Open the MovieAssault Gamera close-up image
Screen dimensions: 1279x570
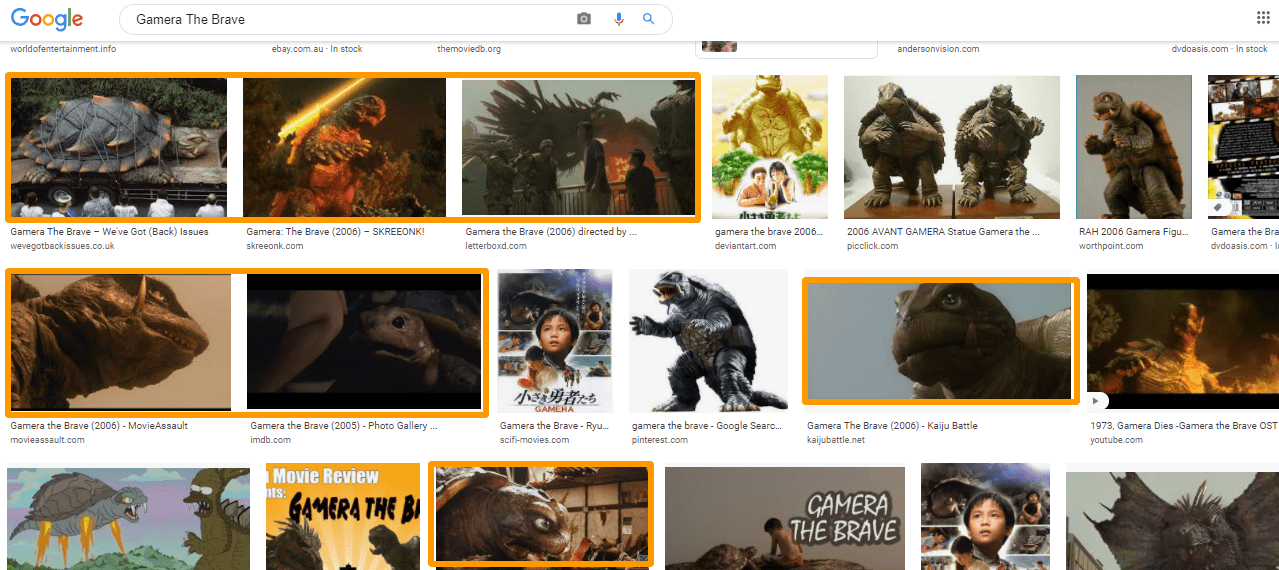coord(120,342)
